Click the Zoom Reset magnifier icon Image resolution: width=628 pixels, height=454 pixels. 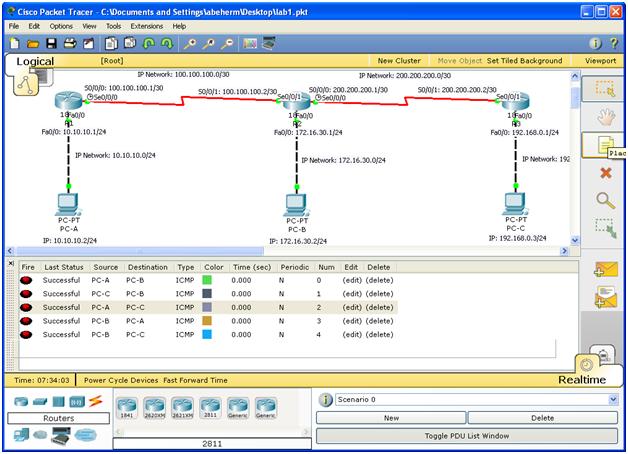(208, 43)
